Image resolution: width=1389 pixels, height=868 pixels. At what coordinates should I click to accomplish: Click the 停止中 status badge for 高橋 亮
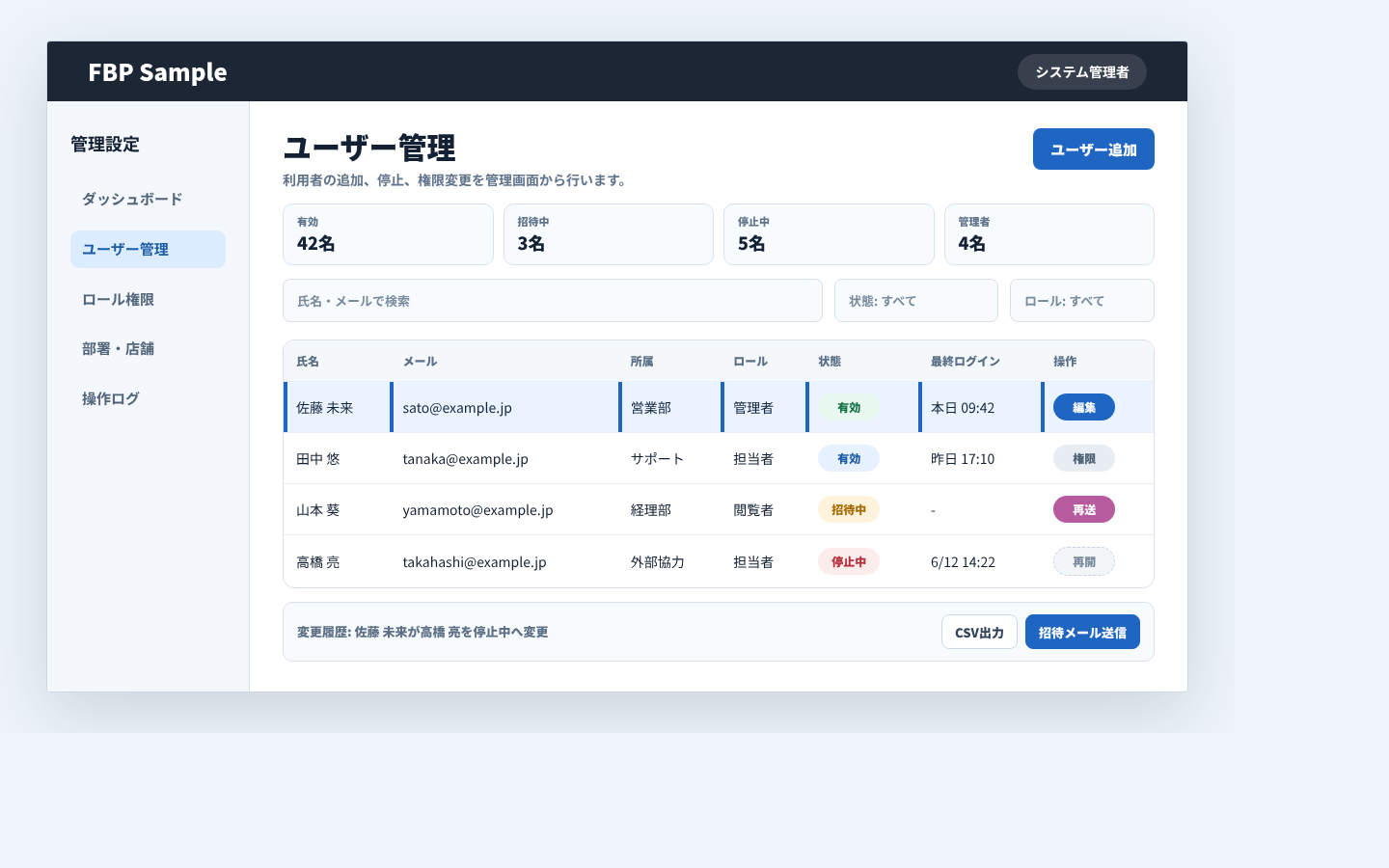tap(849, 562)
